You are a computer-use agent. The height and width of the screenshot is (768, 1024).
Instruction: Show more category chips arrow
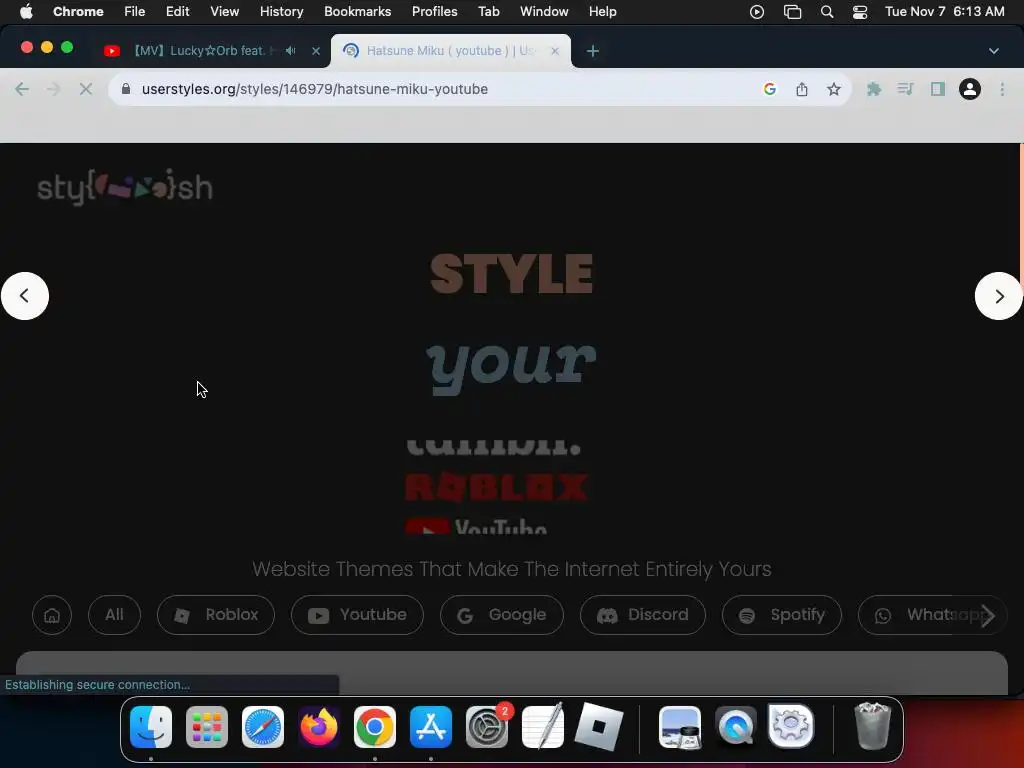coord(988,615)
